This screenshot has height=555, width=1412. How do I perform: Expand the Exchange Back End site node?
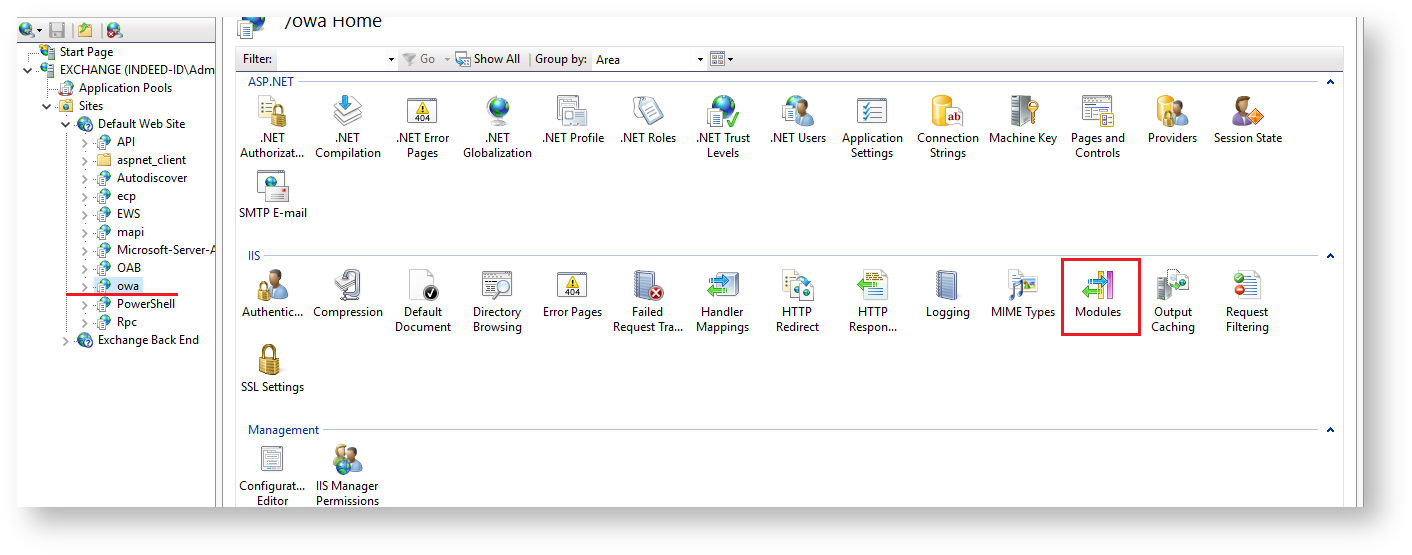pos(66,341)
